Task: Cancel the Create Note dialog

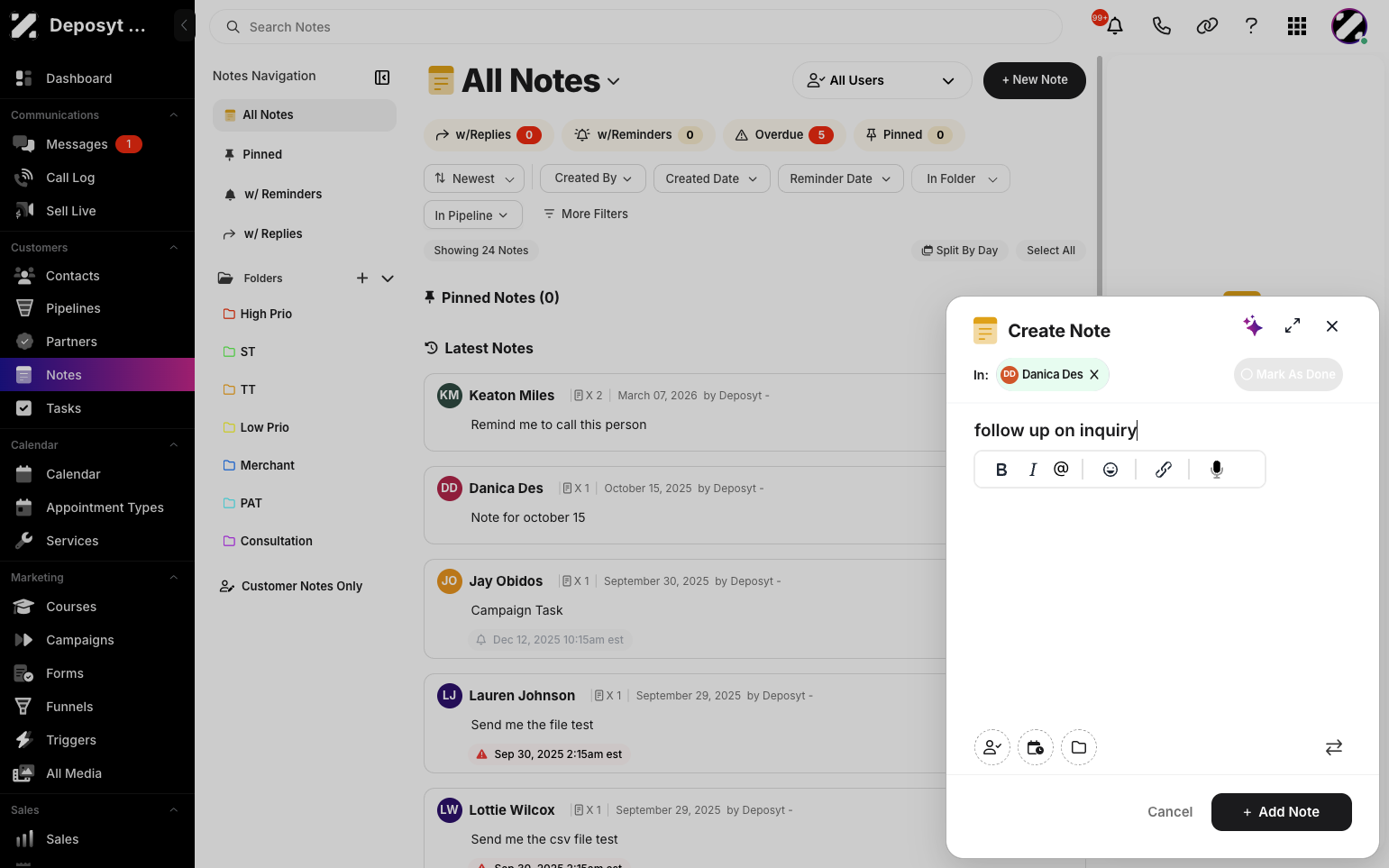Action: click(1170, 812)
